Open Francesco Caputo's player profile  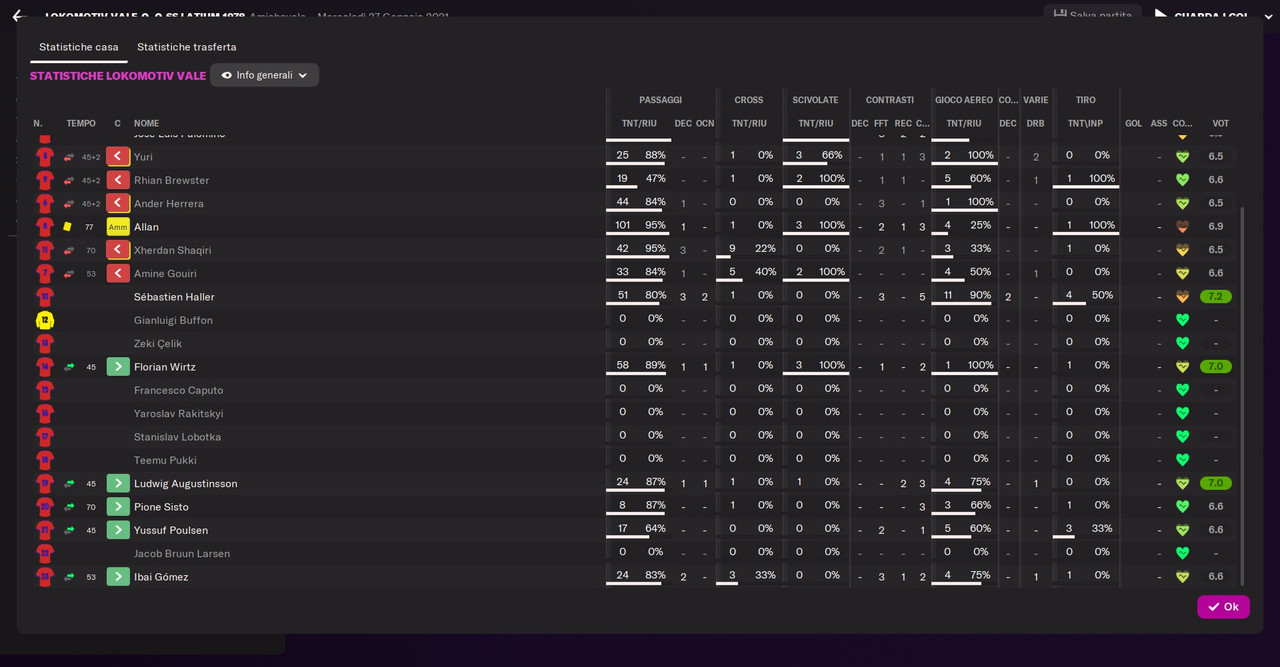pos(178,390)
